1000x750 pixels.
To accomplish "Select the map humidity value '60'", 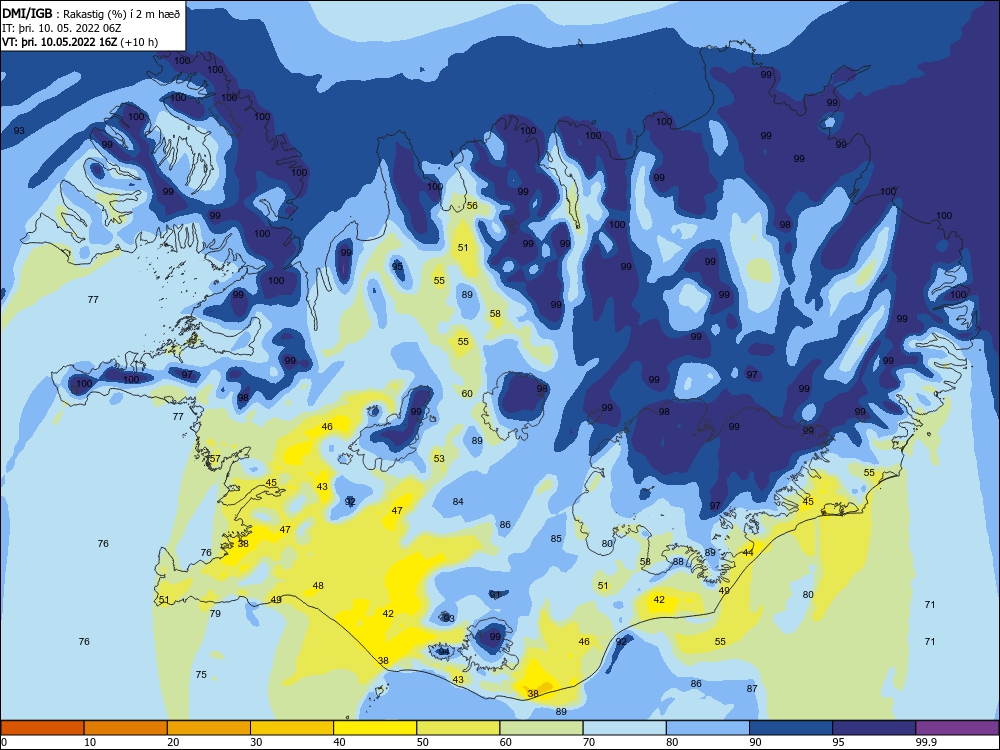I will pyautogui.click(x=467, y=393).
